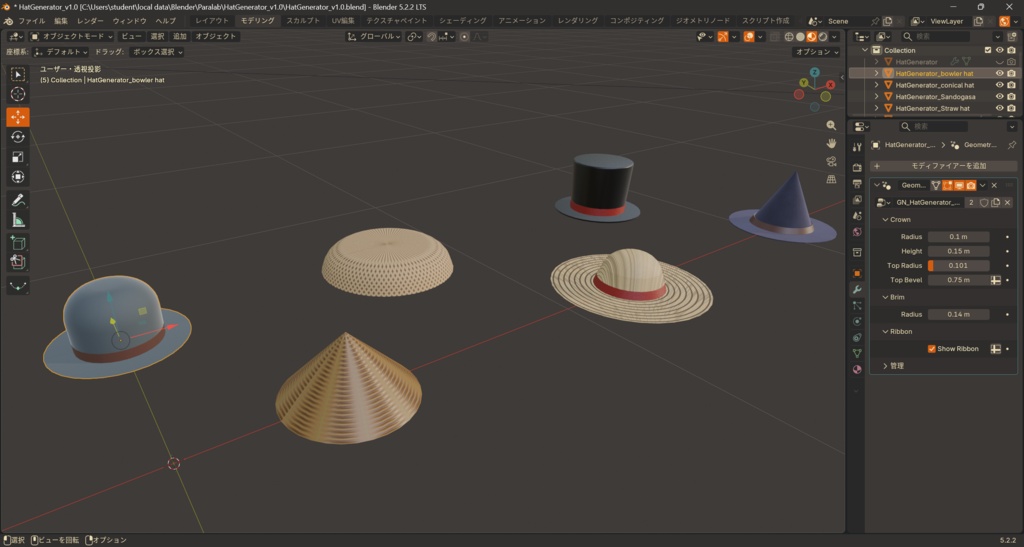Viewport: 1024px width, 547px height.
Task: Hide HatGenerator_conical hat in viewport
Action: point(999,85)
